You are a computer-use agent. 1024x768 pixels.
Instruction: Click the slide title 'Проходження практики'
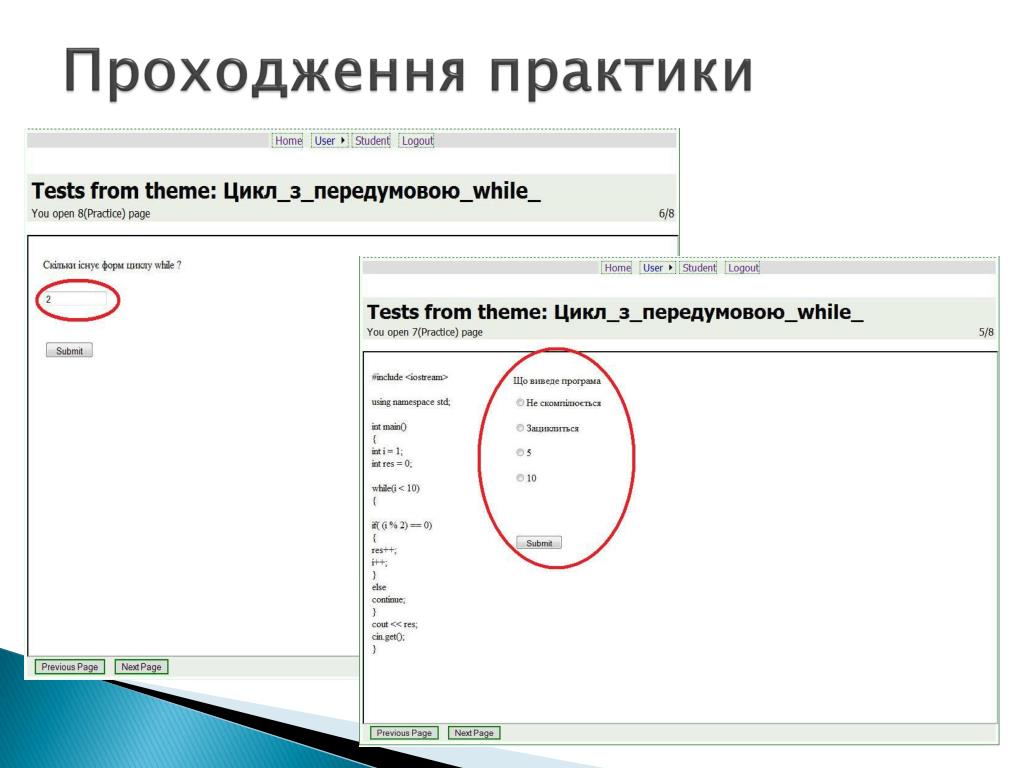[409, 72]
